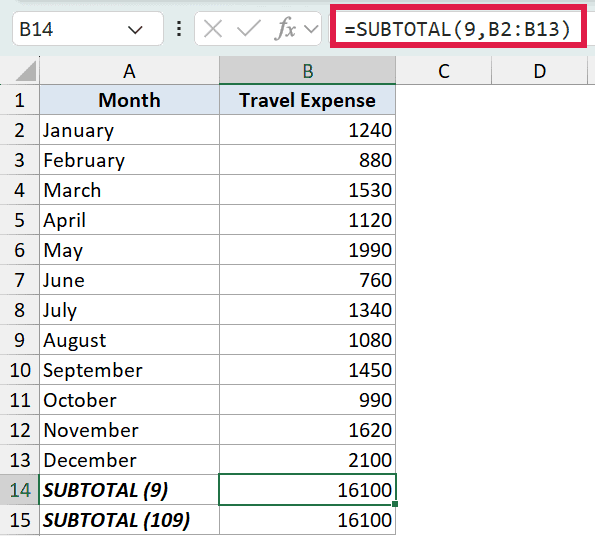
Task: Select the November cell
Action: pyautogui.click(x=129, y=430)
